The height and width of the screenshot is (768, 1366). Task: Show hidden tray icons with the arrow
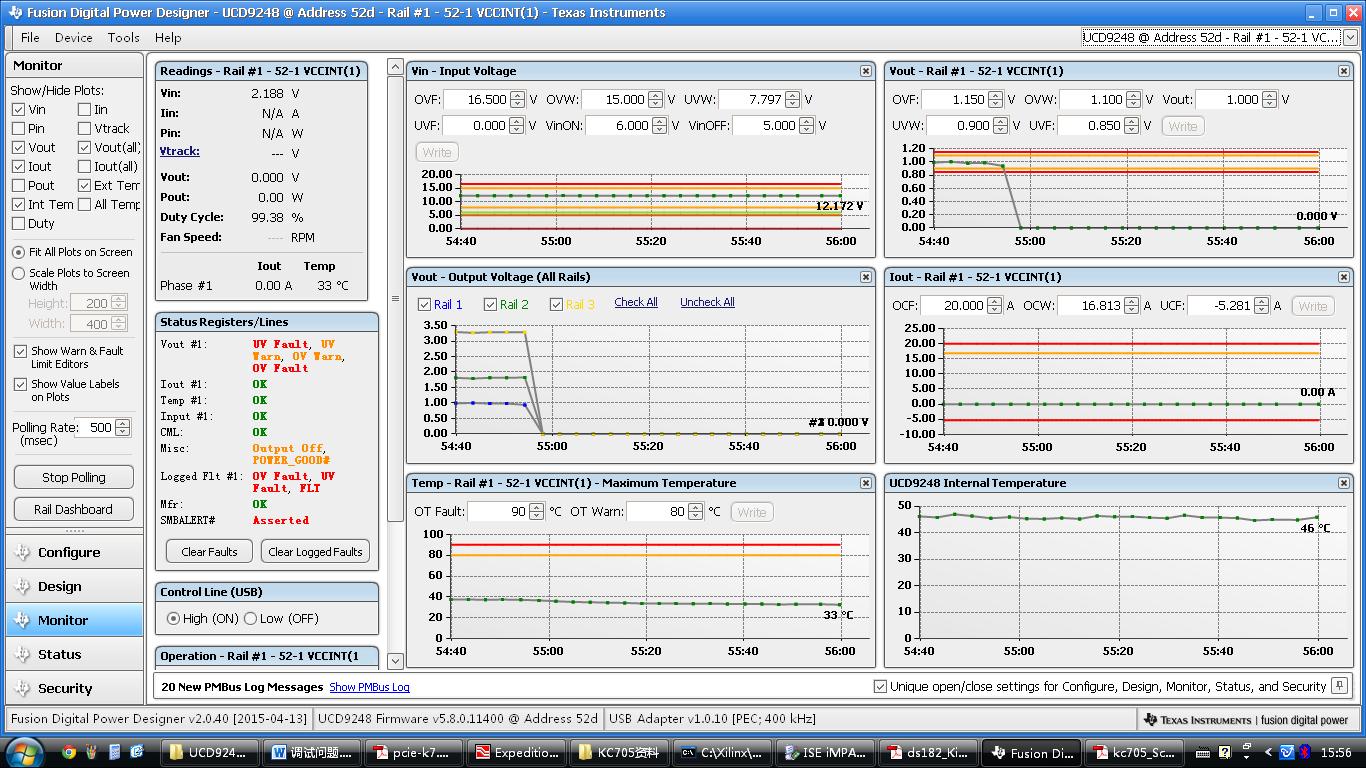(1268, 752)
